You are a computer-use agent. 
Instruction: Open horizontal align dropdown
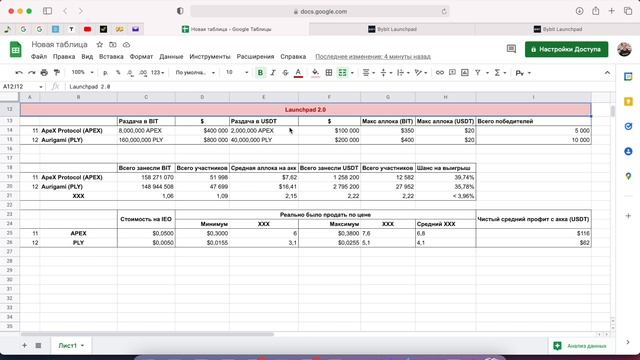(x=369, y=73)
